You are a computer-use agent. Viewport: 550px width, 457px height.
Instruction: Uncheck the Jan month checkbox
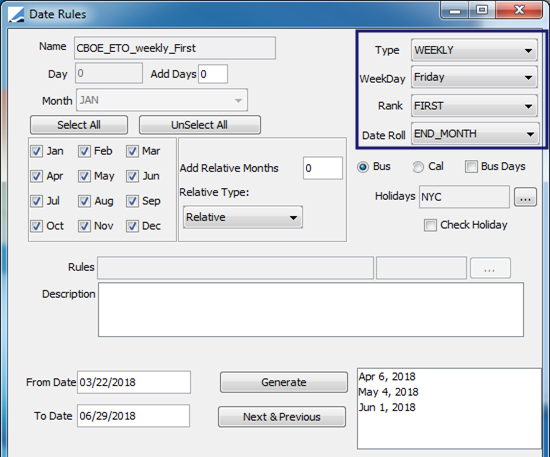pyautogui.click(x=36, y=151)
